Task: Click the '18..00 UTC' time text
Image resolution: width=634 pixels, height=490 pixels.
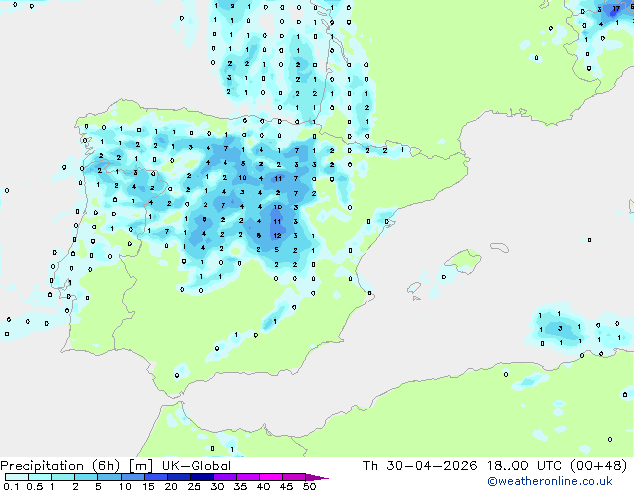Action: point(525,466)
